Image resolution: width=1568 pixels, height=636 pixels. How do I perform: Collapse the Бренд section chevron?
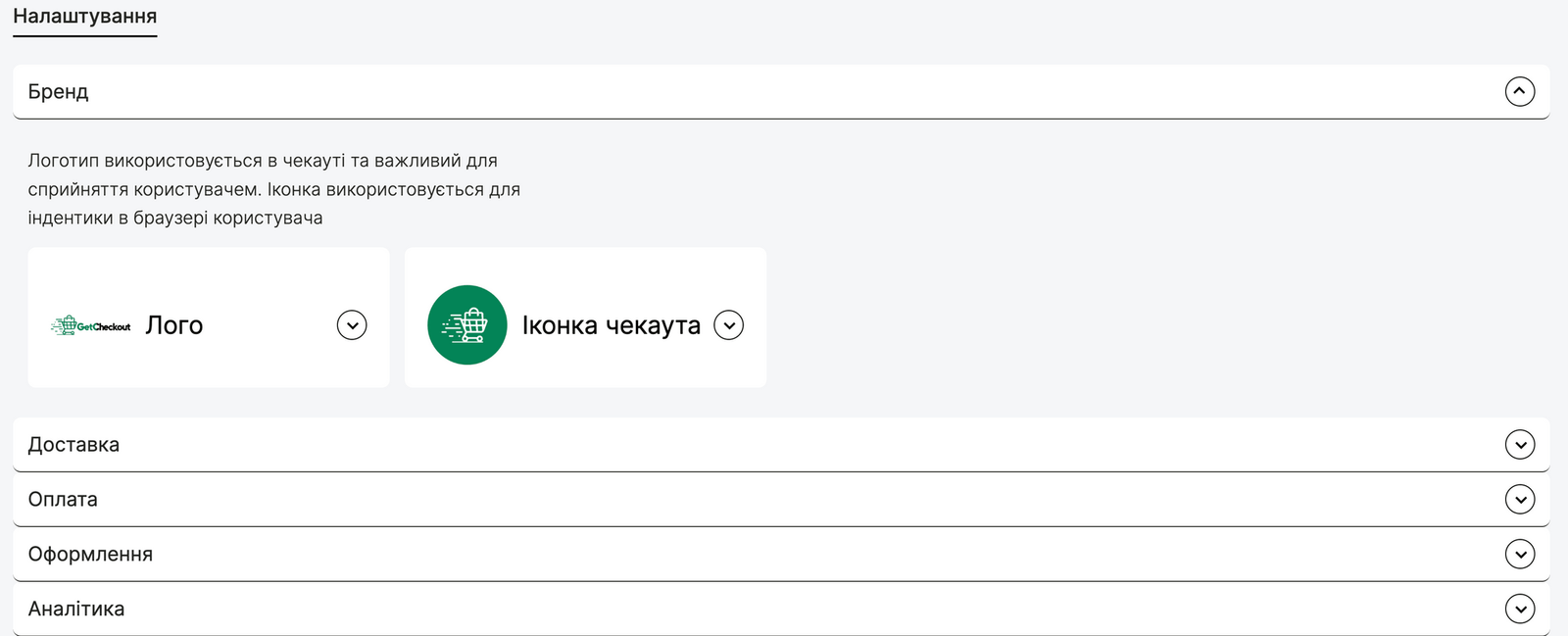[1519, 91]
